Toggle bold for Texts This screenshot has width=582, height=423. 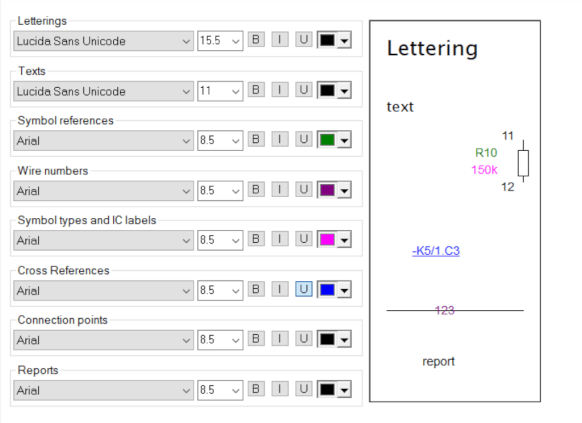pyautogui.click(x=256, y=90)
